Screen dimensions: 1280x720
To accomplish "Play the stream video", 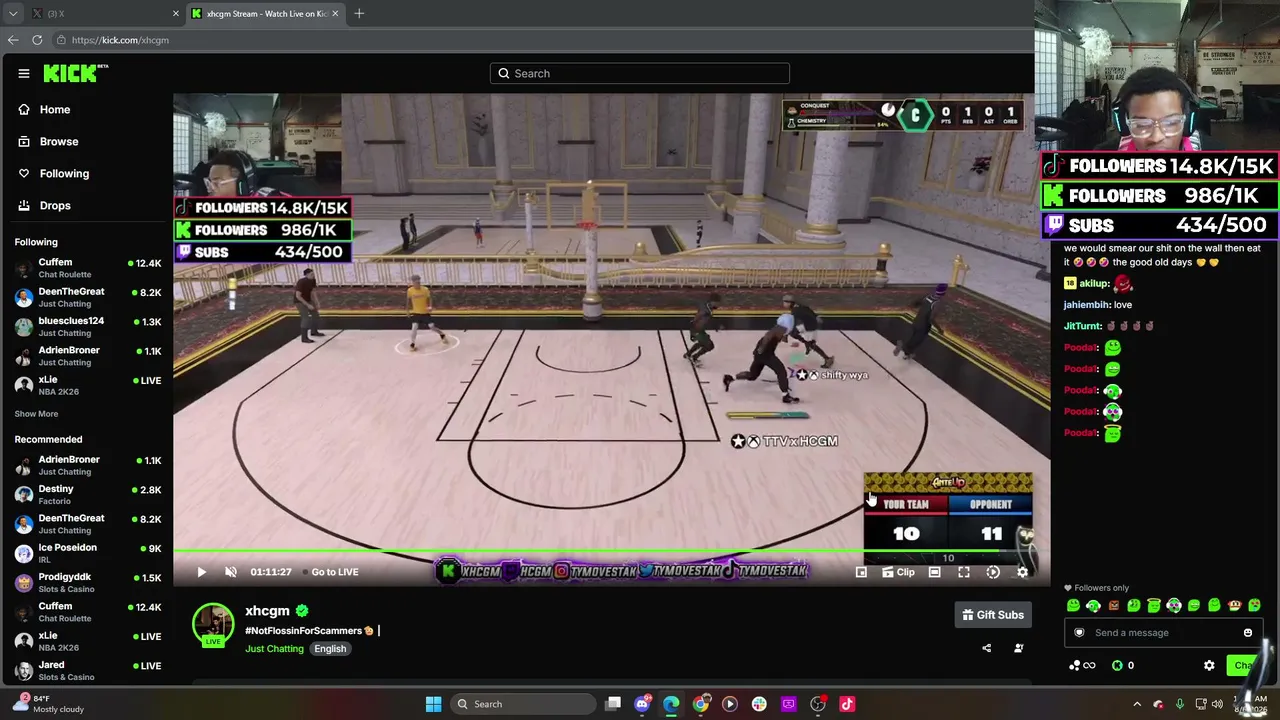I will (x=201, y=572).
